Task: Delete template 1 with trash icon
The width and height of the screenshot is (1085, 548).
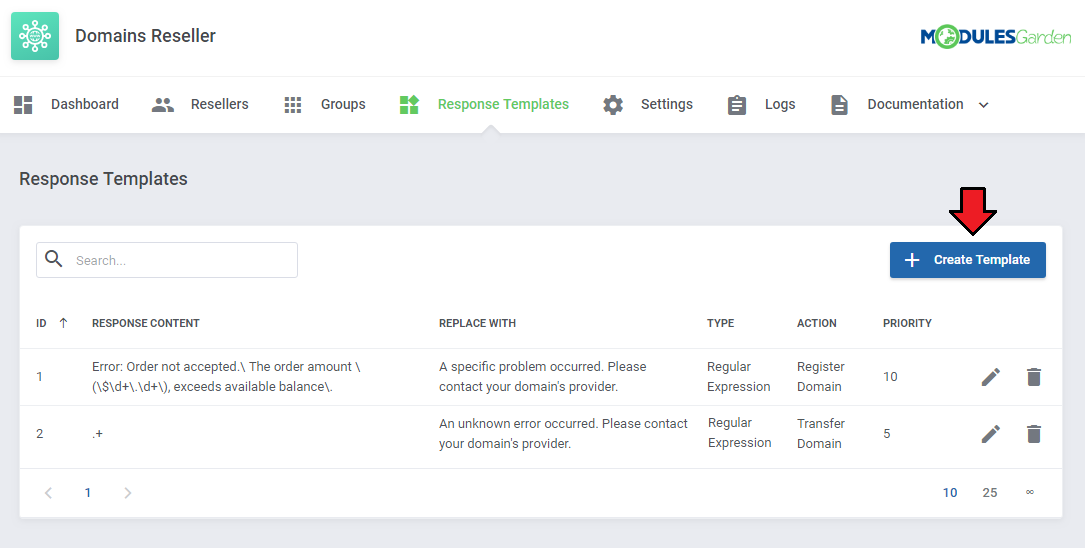Action: 1034,377
